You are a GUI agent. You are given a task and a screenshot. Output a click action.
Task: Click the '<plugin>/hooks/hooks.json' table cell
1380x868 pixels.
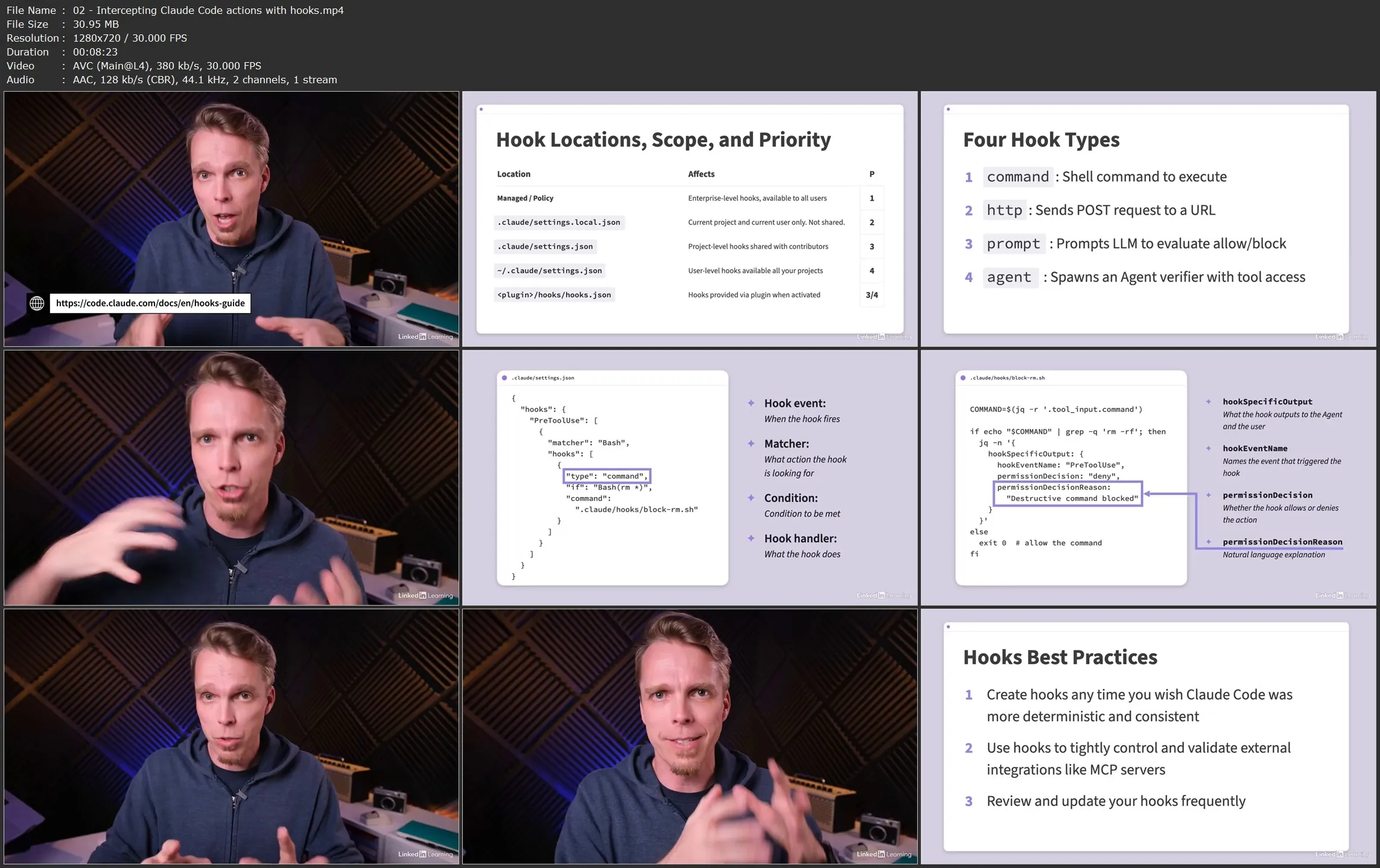tap(554, 295)
